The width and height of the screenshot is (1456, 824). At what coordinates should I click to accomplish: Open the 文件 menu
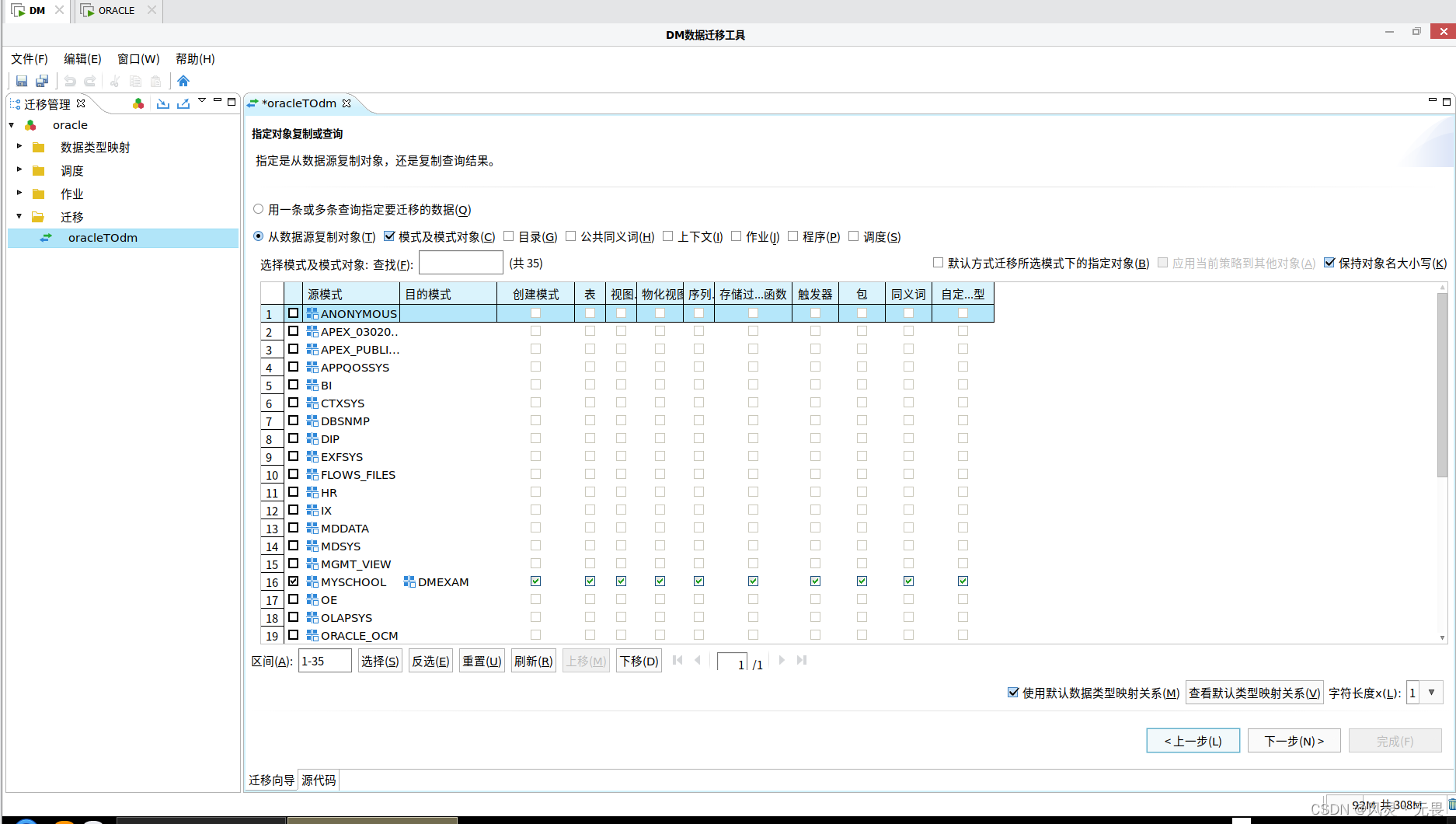(28, 58)
